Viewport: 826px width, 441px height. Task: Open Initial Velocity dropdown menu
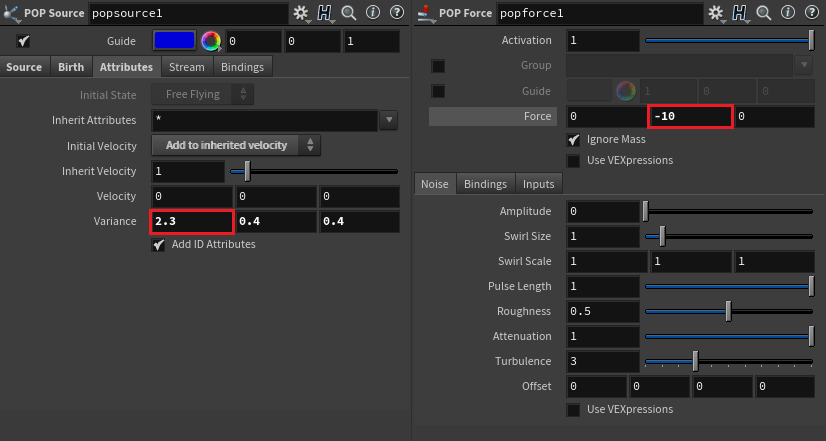click(236, 145)
